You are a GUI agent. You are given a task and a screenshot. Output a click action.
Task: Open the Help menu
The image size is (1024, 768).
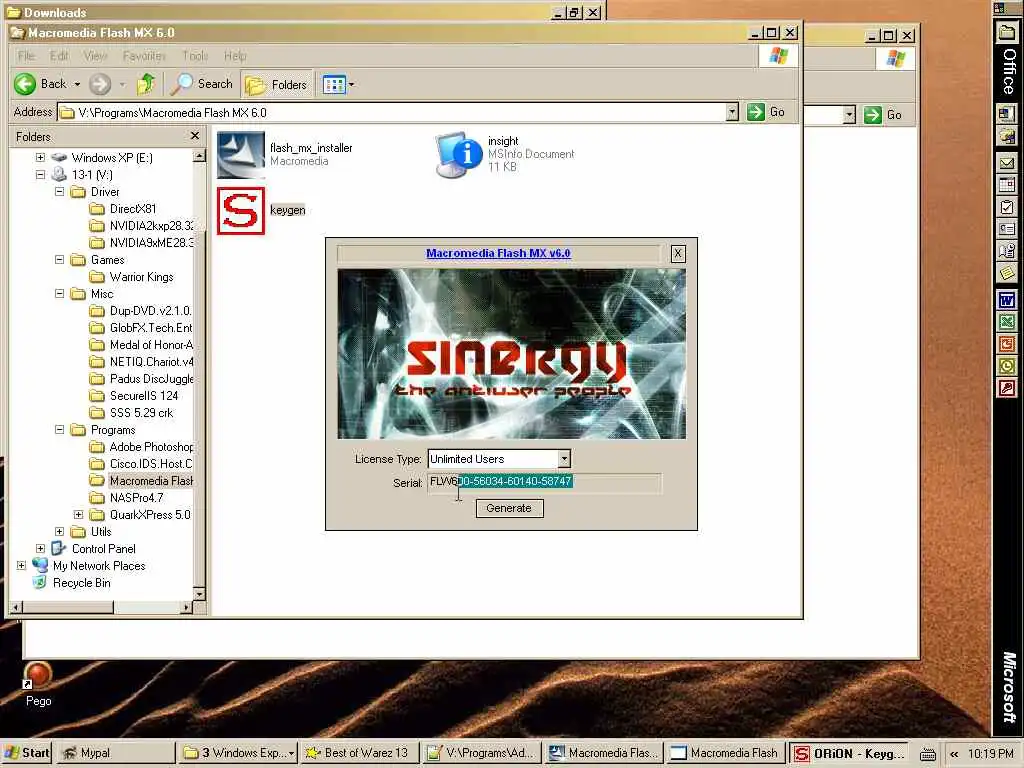tap(235, 56)
